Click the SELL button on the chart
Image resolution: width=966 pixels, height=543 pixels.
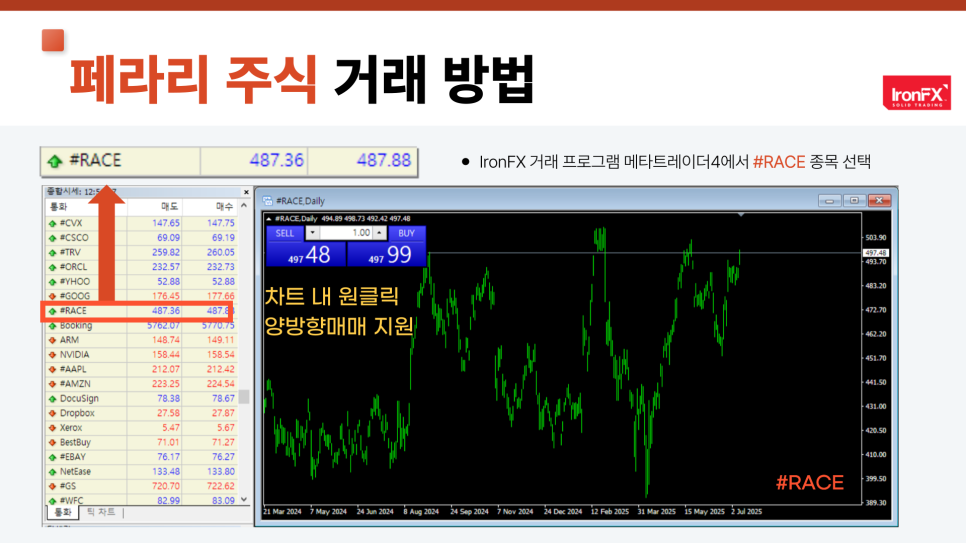(x=285, y=233)
